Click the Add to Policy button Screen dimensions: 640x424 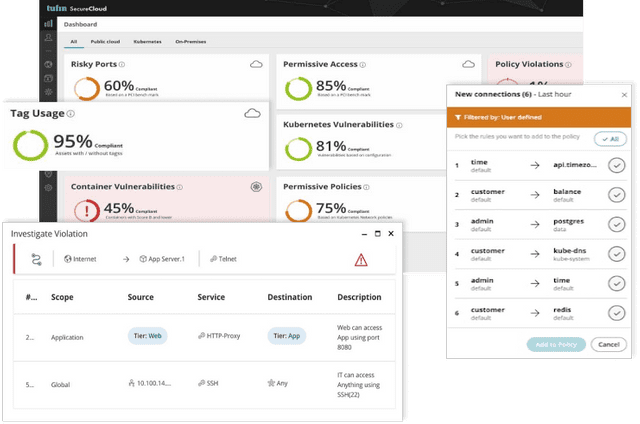tap(555, 344)
